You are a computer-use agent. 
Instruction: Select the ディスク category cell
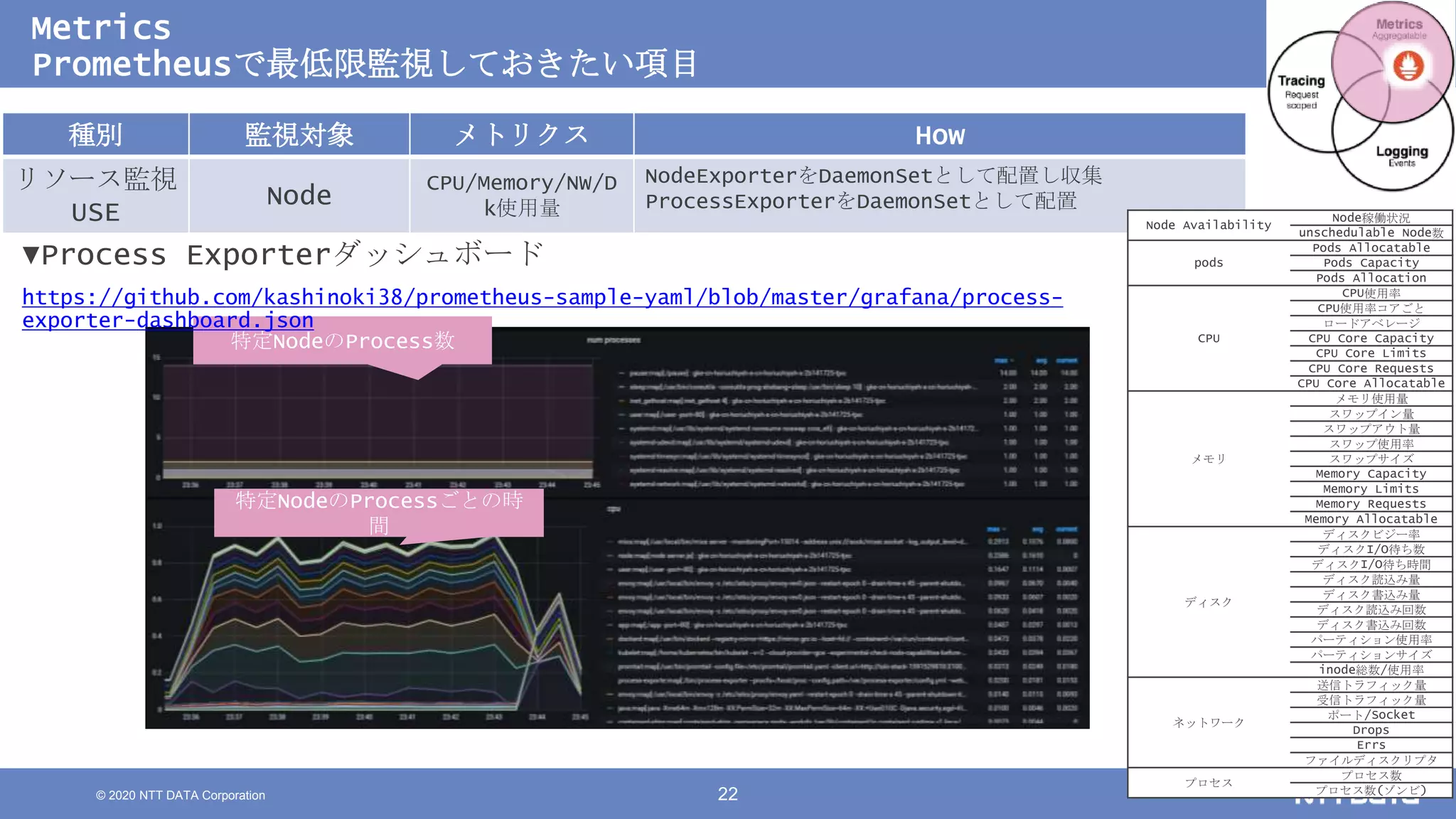1209,602
